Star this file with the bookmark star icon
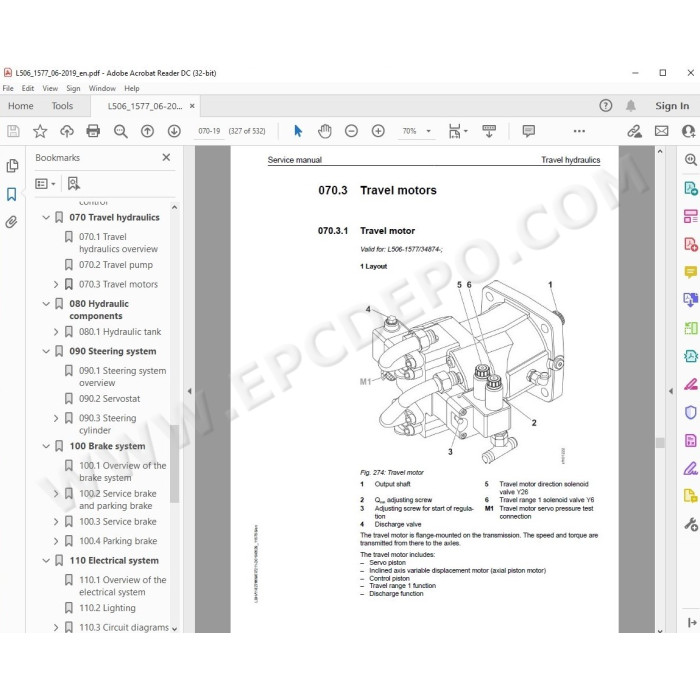Screen dimensions: 700x700 click(x=40, y=131)
